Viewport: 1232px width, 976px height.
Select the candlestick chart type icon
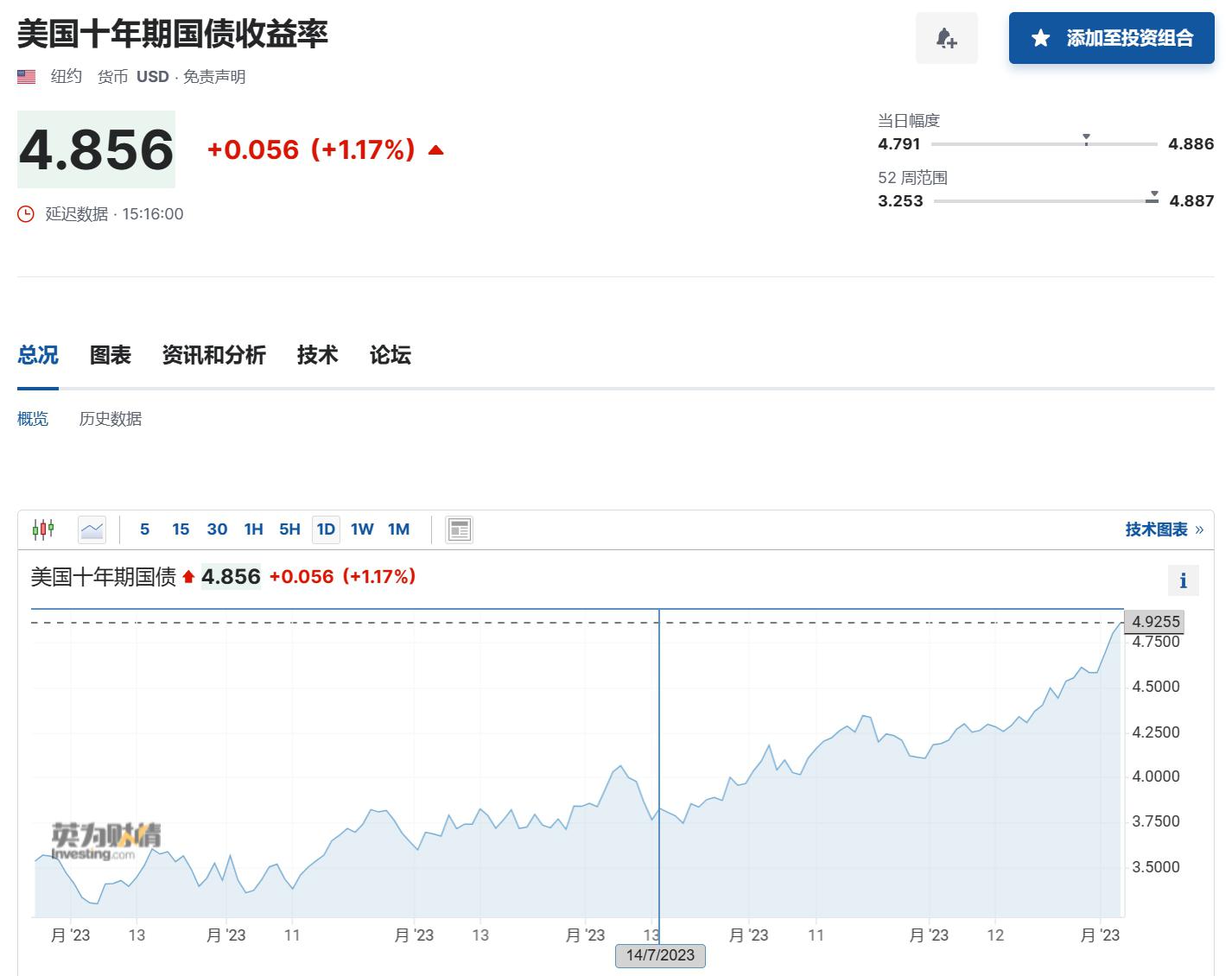pos(43,529)
